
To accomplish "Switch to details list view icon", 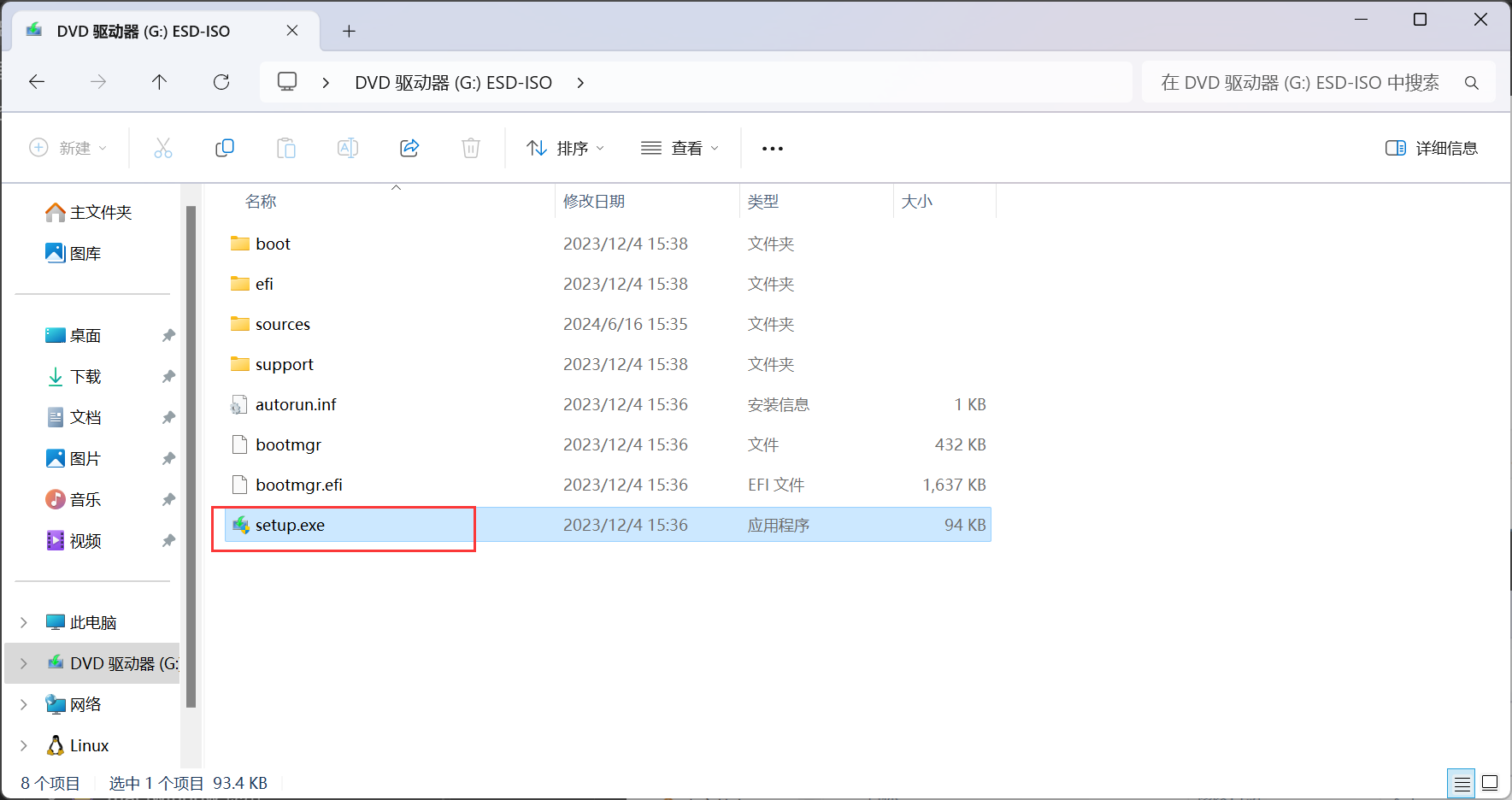I will point(1462,783).
